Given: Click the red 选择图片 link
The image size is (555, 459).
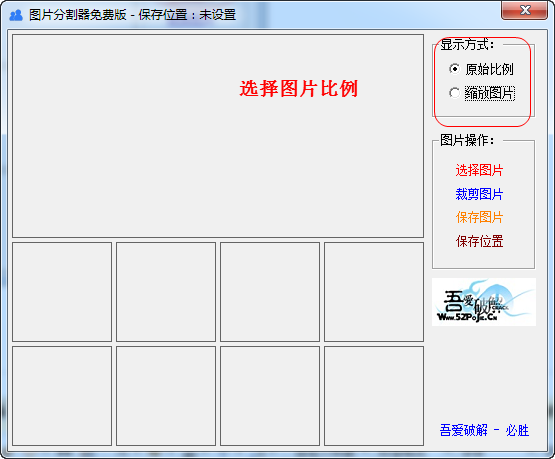Looking at the screenshot, I should point(479,170).
